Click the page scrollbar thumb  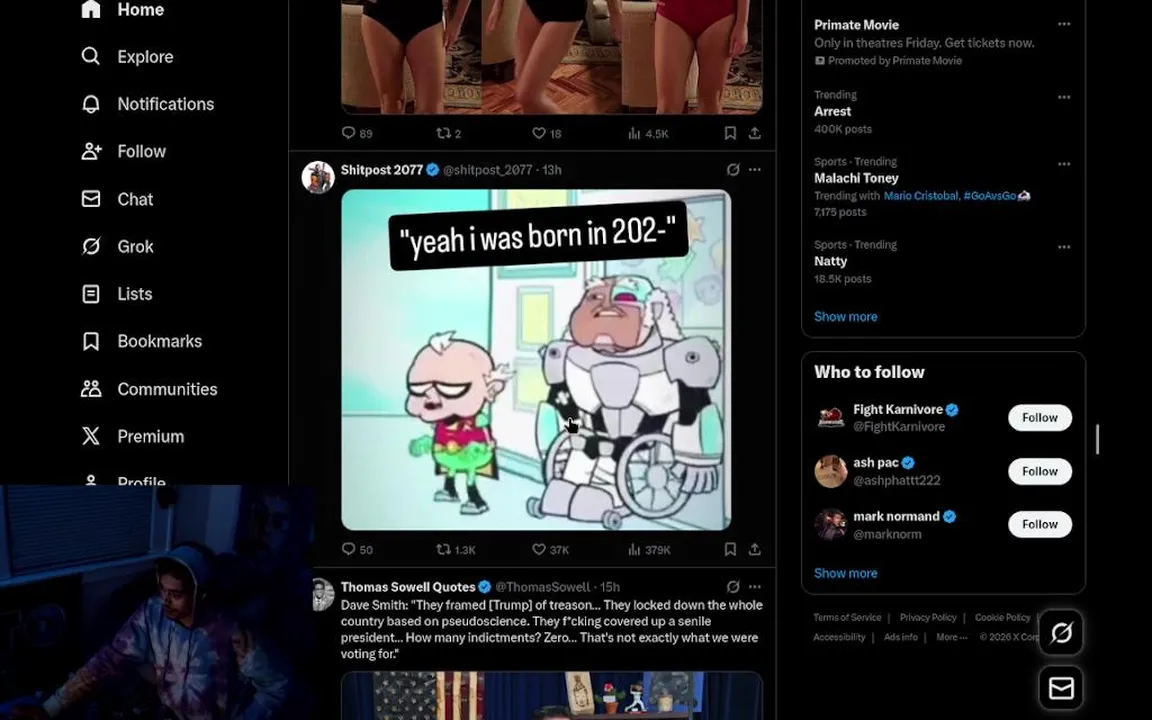pyautogui.click(x=1097, y=439)
